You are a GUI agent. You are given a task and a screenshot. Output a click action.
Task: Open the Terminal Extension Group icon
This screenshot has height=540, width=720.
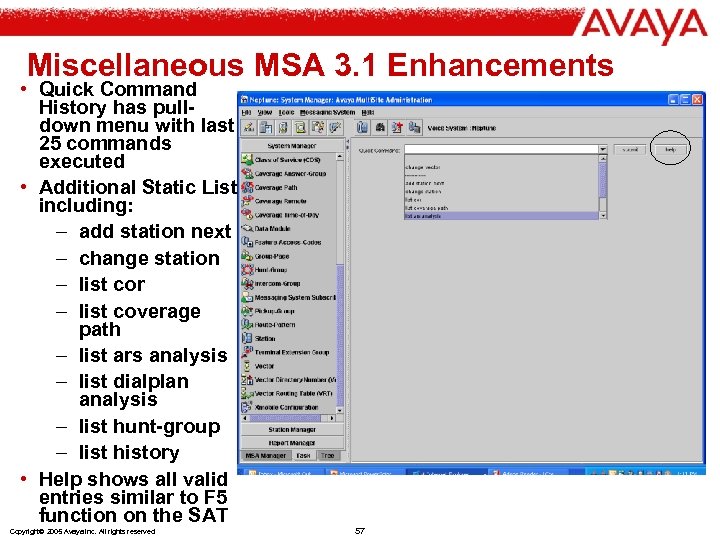248,352
